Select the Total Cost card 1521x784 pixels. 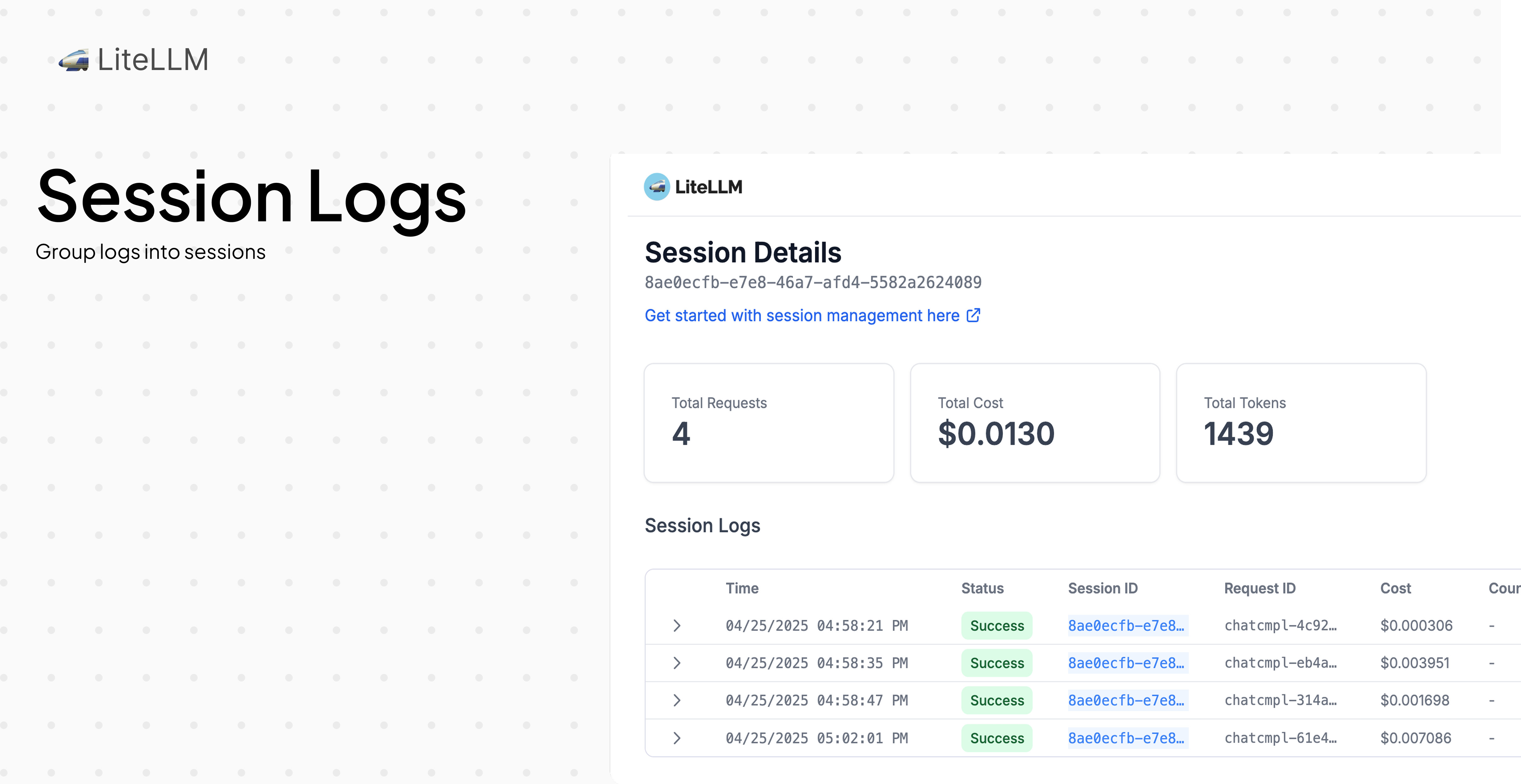point(1034,423)
